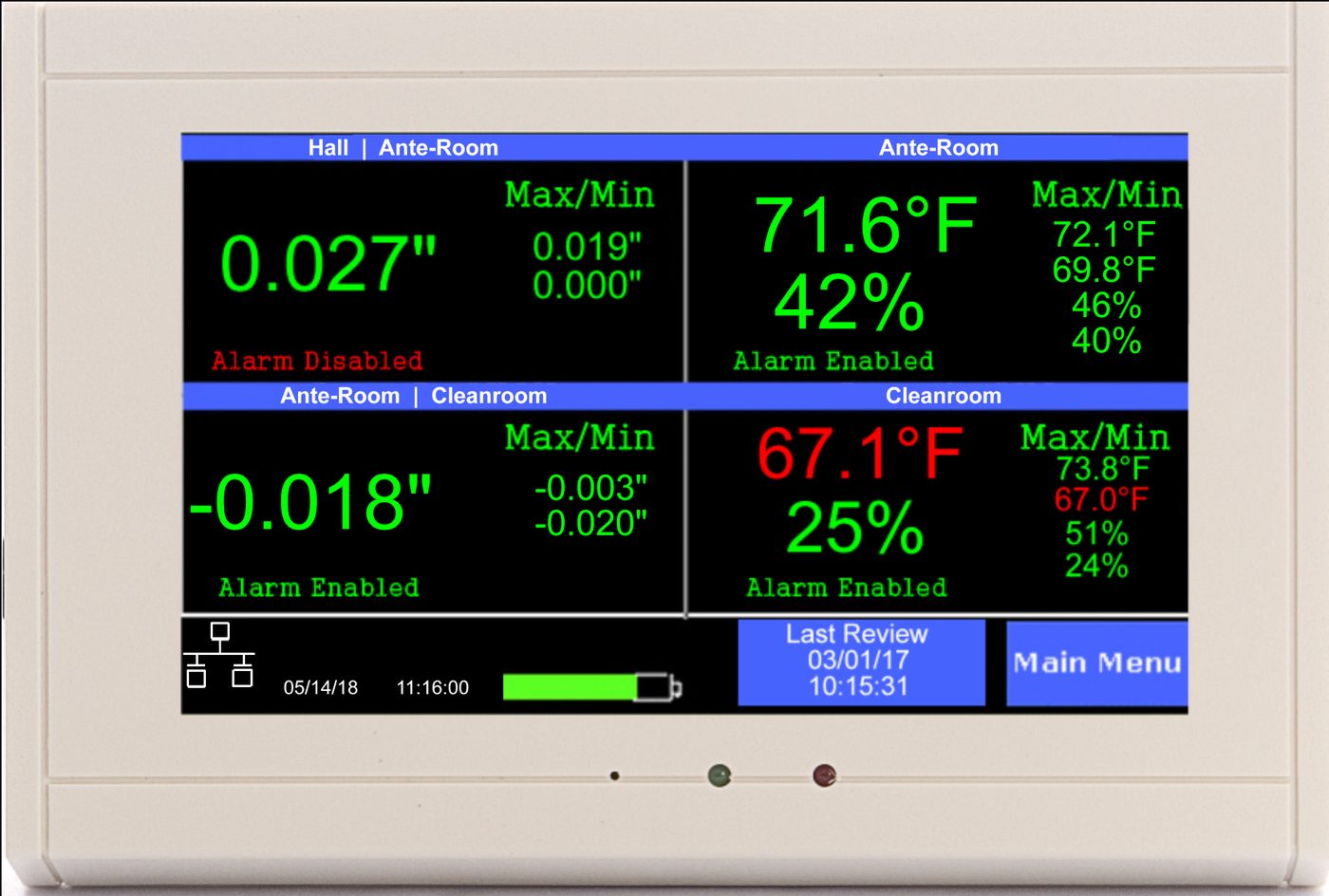1329x896 pixels.
Task: Select the -0.003" maximum pressure value
Action: click(x=590, y=488)
